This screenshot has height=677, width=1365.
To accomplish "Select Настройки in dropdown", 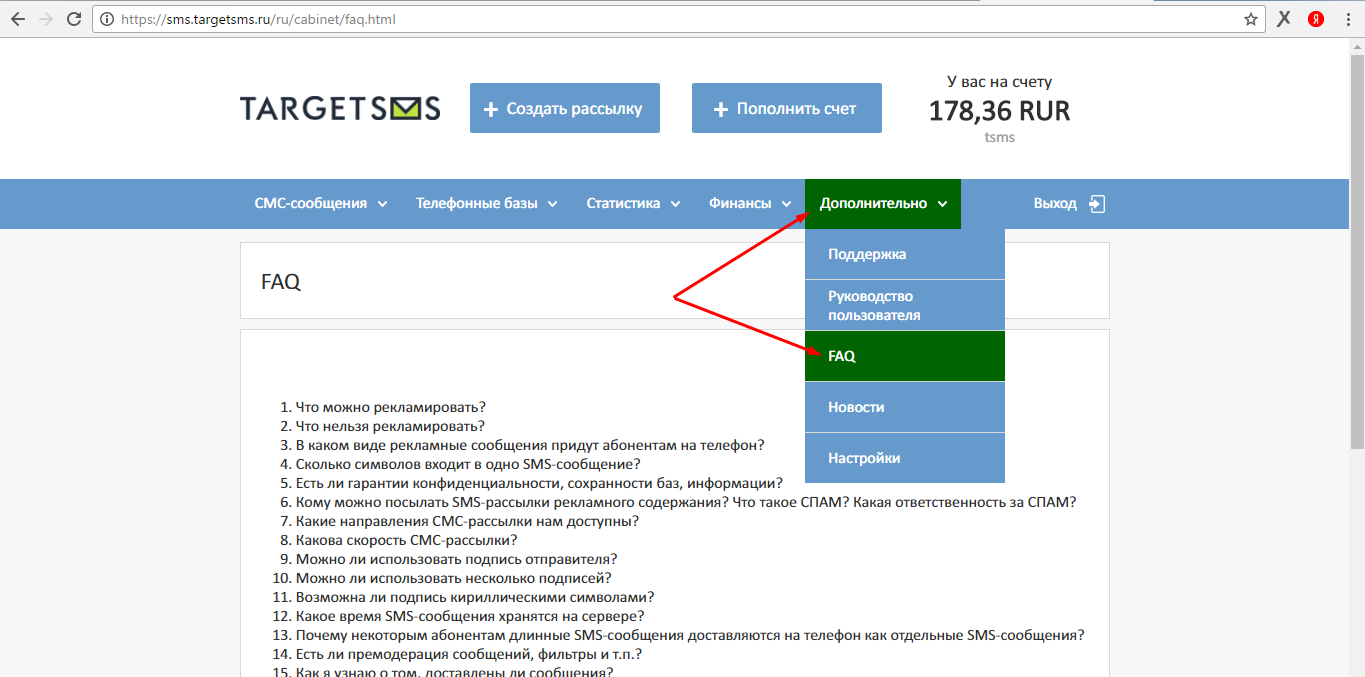I will pos(905,458).
